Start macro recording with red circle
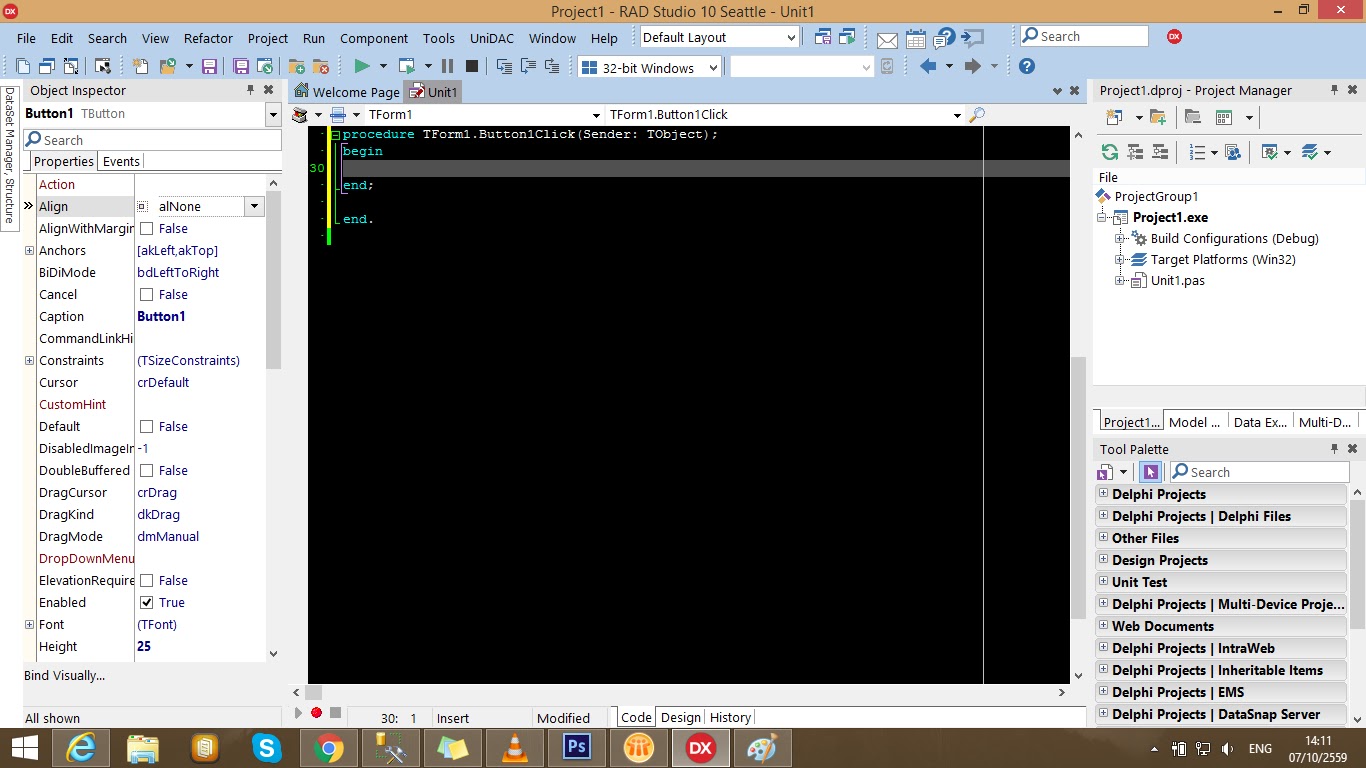The image size is (1366, 768). [316, 713]
